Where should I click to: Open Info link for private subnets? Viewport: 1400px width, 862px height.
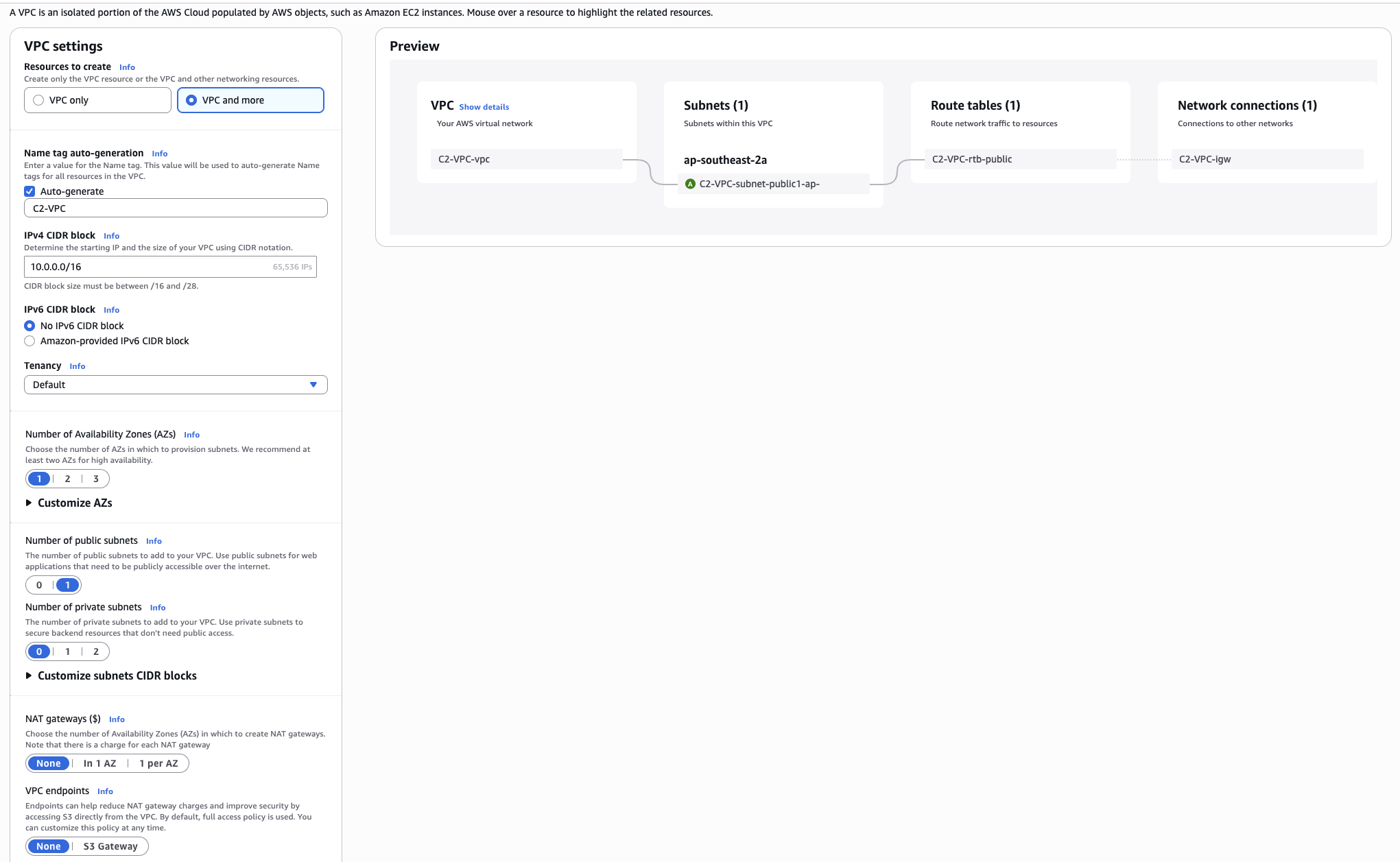tap(158, 608)
